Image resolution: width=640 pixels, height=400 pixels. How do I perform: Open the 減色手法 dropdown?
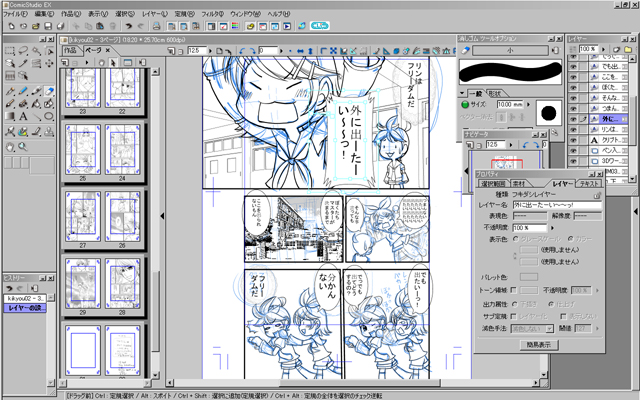tap(549, 328)
